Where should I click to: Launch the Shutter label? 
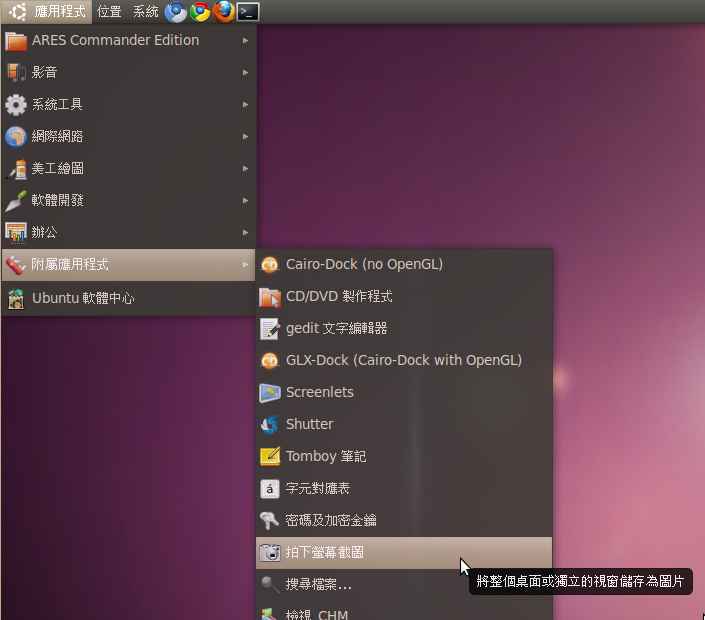[310, 424]
